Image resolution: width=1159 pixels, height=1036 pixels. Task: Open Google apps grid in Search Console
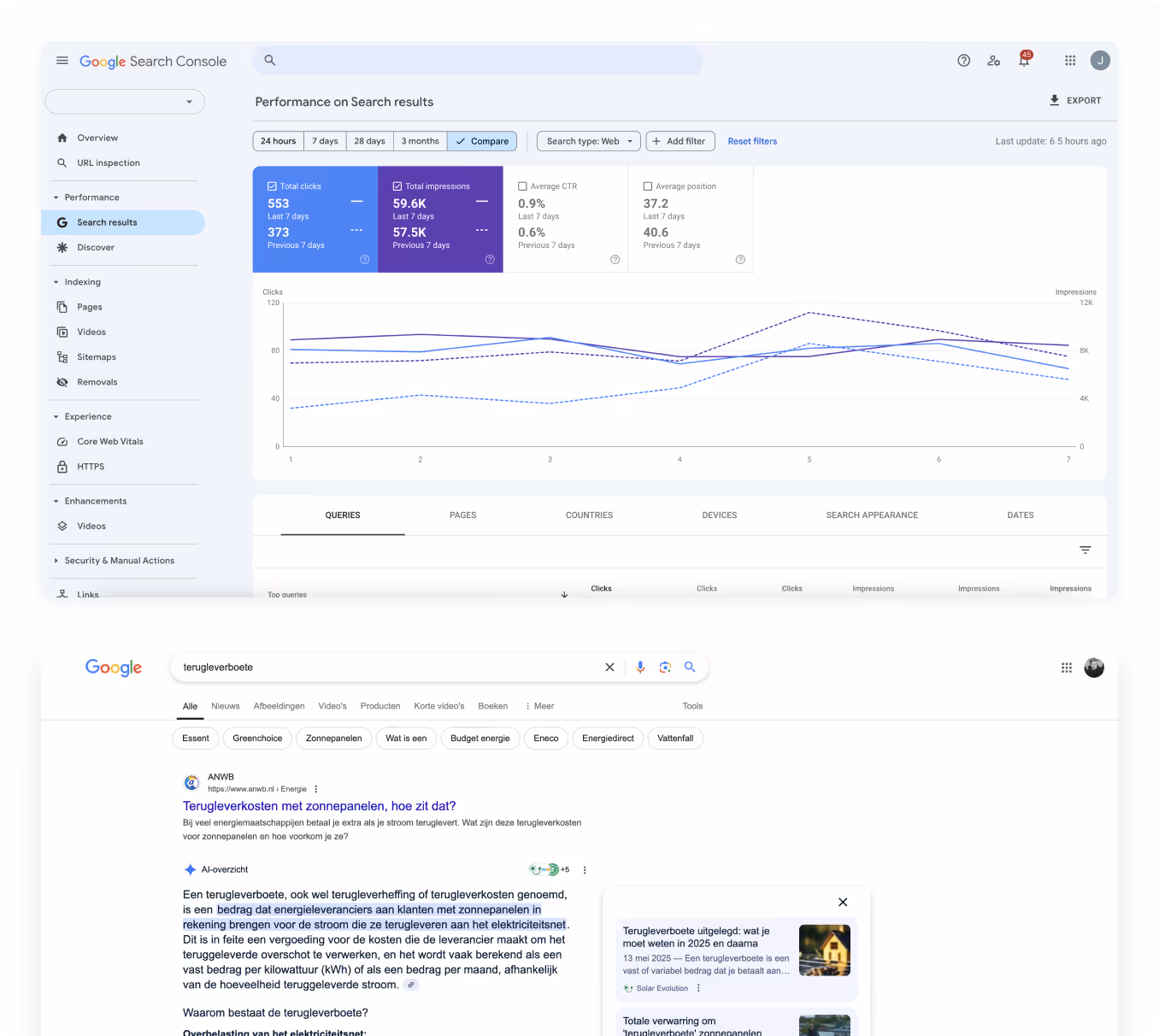click(x=1070, y=61)
